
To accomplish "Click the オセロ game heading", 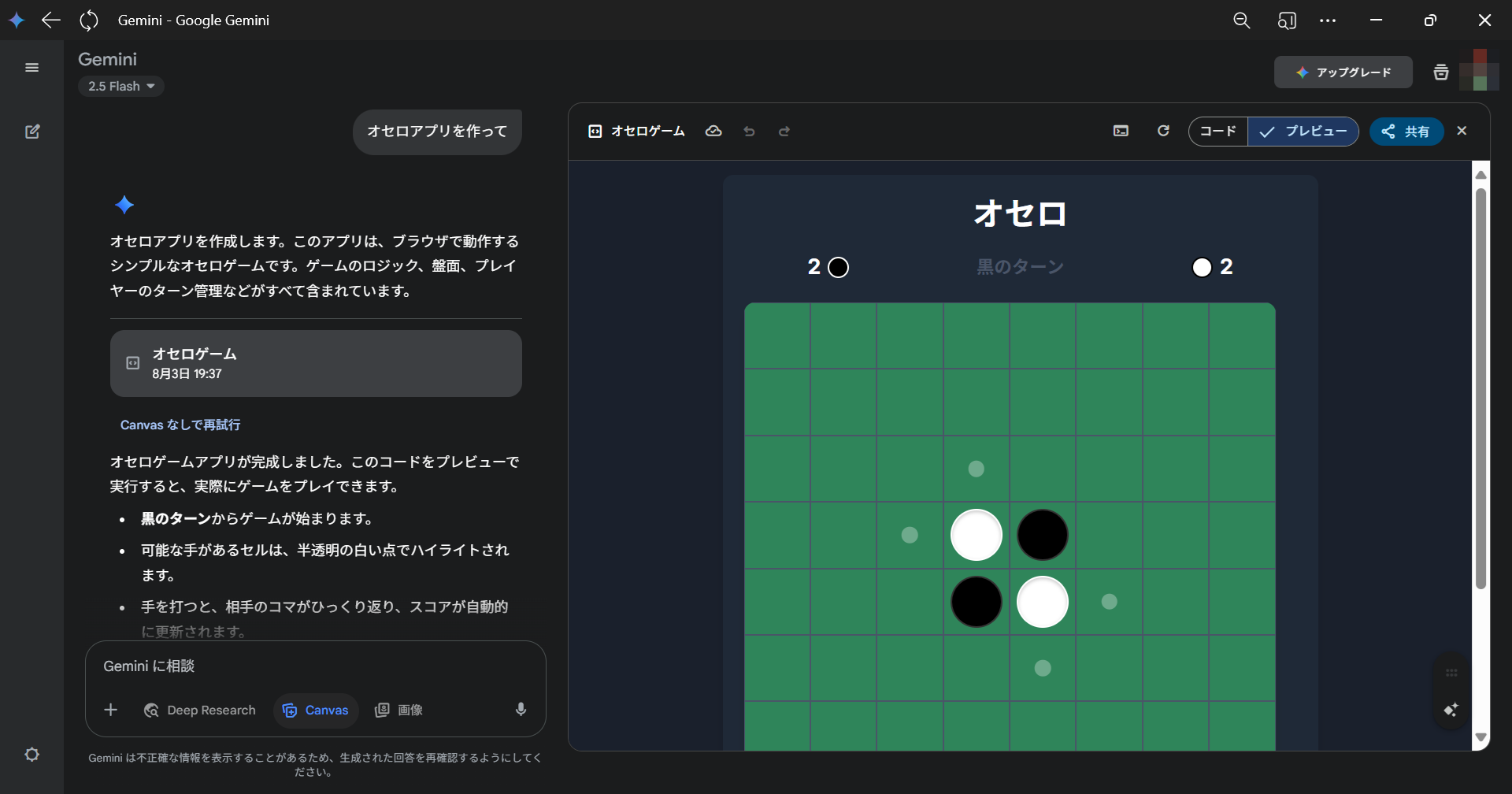I will coord(1021,213).
